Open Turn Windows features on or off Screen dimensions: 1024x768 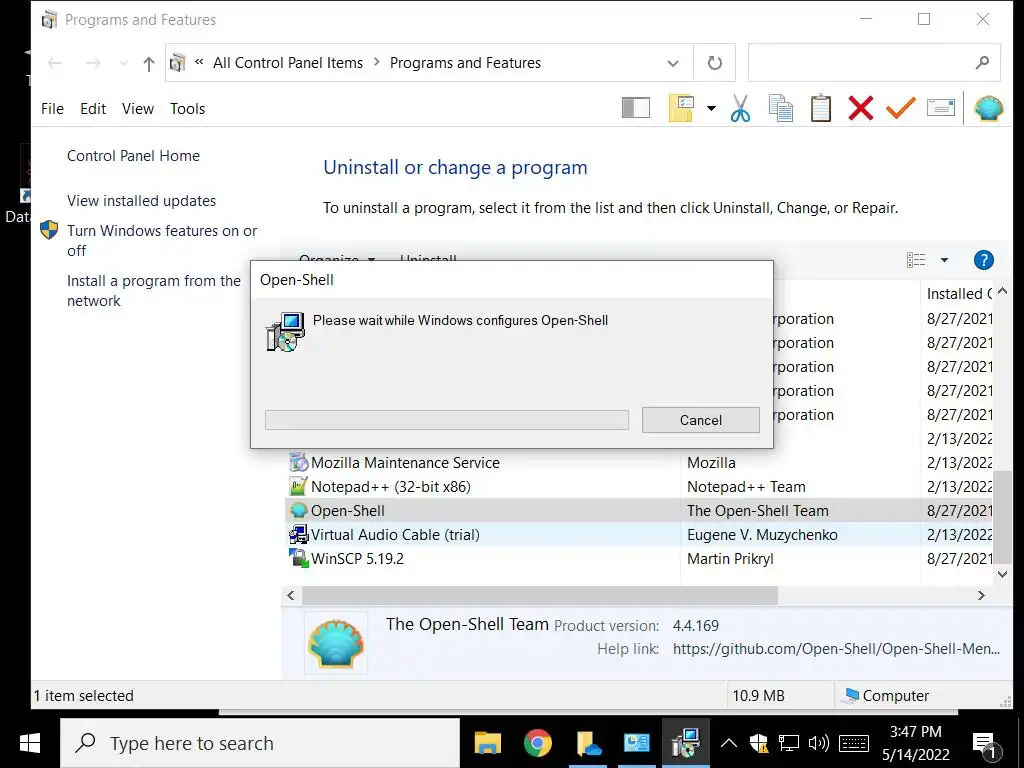click(x=162, y=240)
